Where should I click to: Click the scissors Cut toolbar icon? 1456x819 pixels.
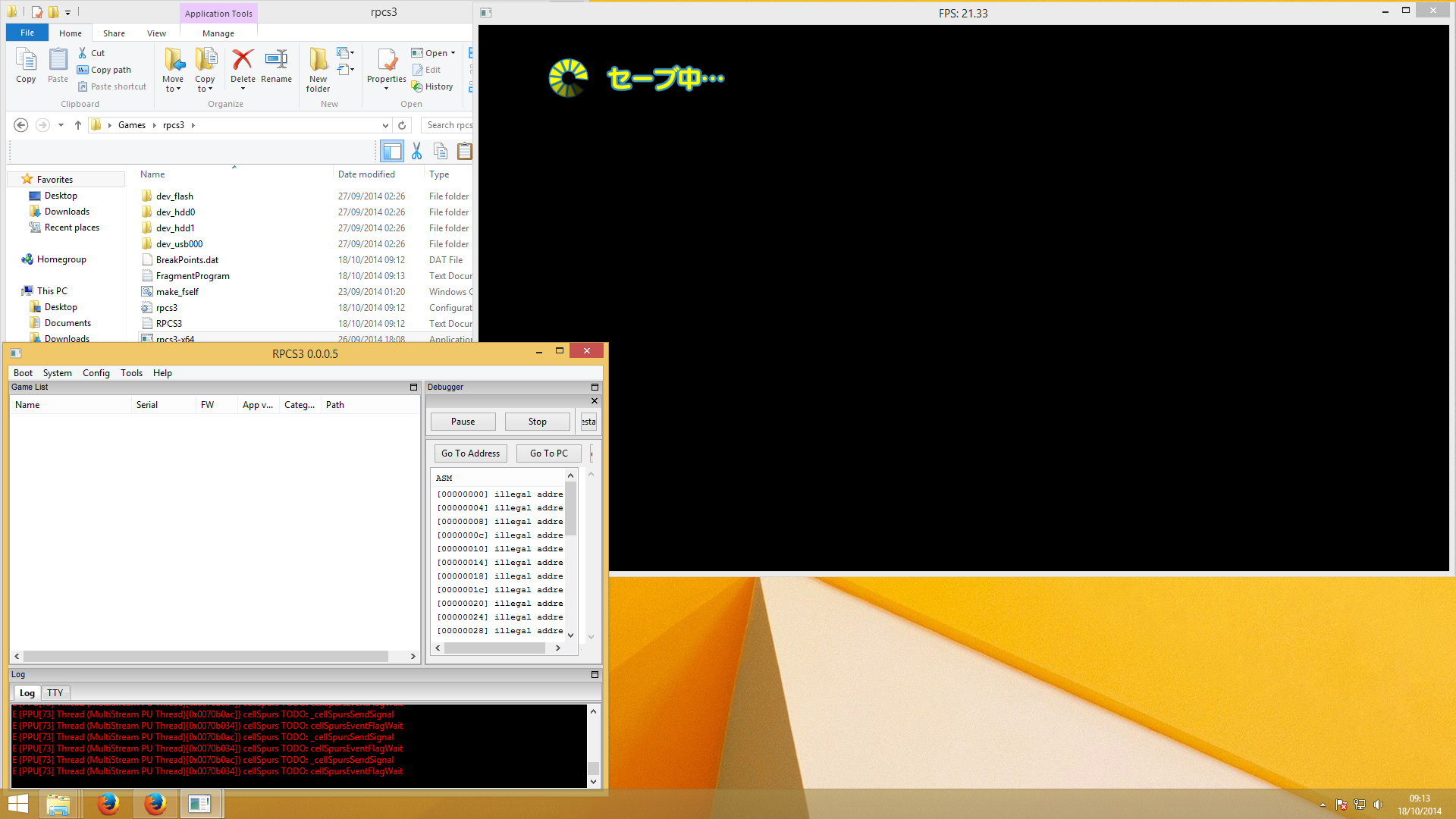pyautogui.click(x=416, y=152)
